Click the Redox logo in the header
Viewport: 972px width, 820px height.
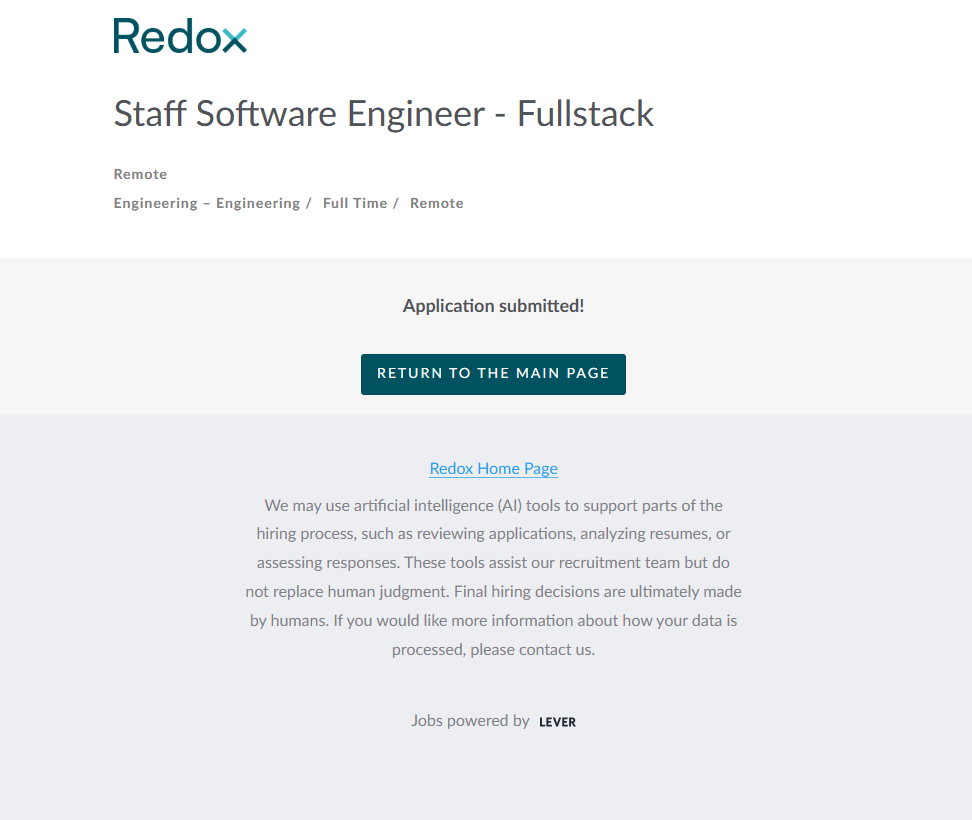coord(179,36)
